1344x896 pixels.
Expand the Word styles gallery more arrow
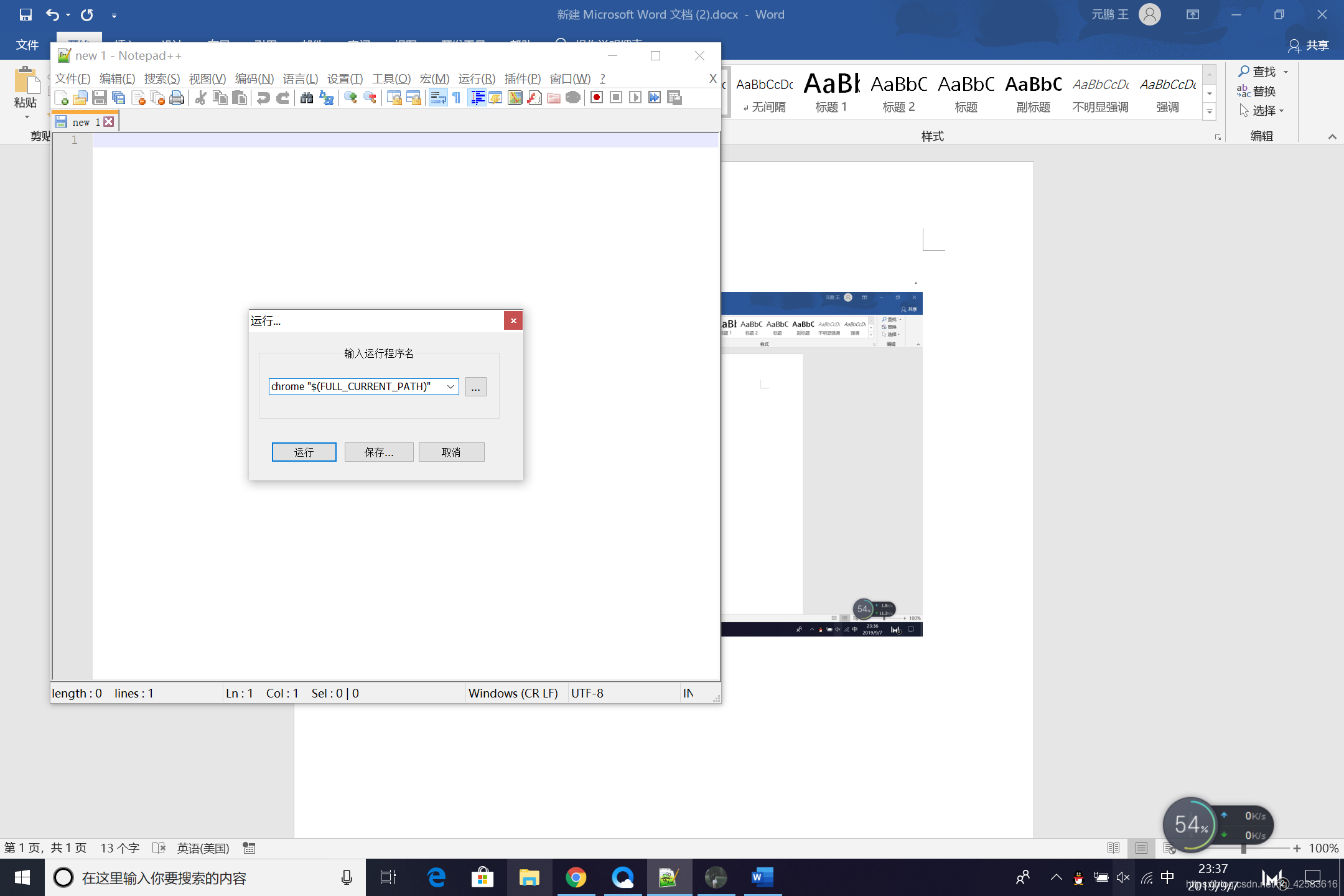(1209, 112)
